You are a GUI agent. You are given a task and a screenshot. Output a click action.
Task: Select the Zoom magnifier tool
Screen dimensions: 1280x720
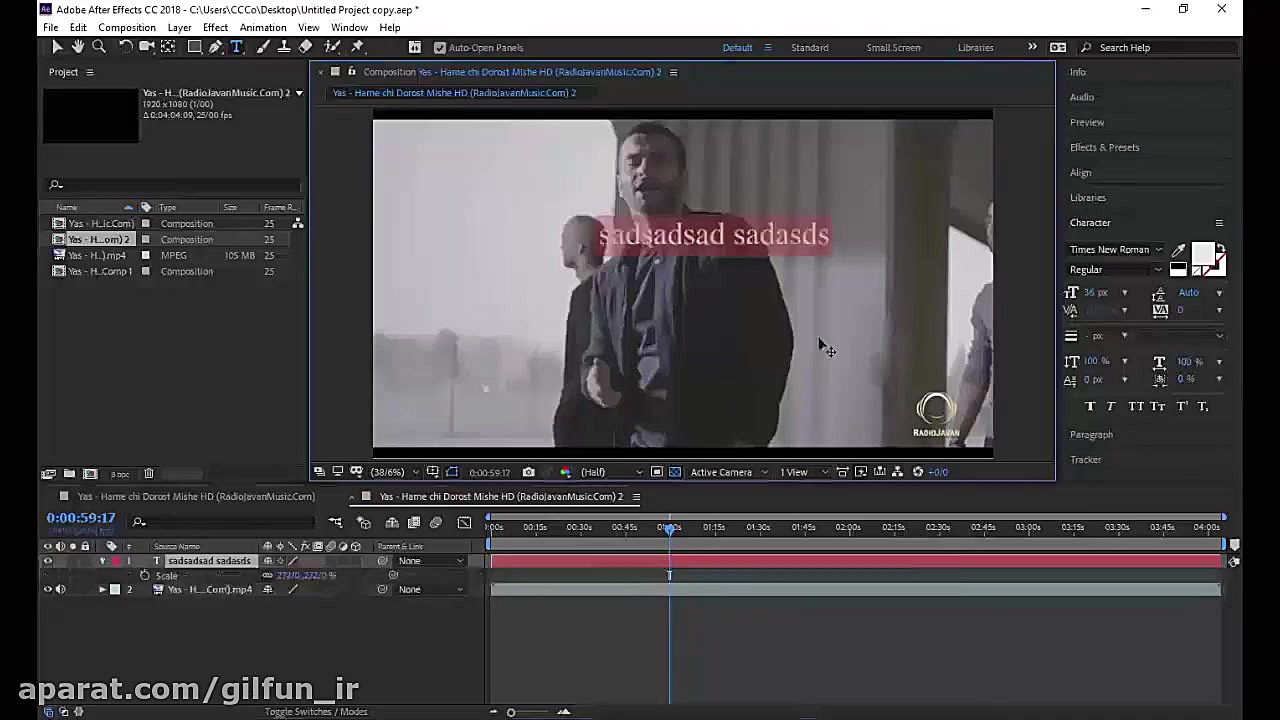[x=99, y=47]
